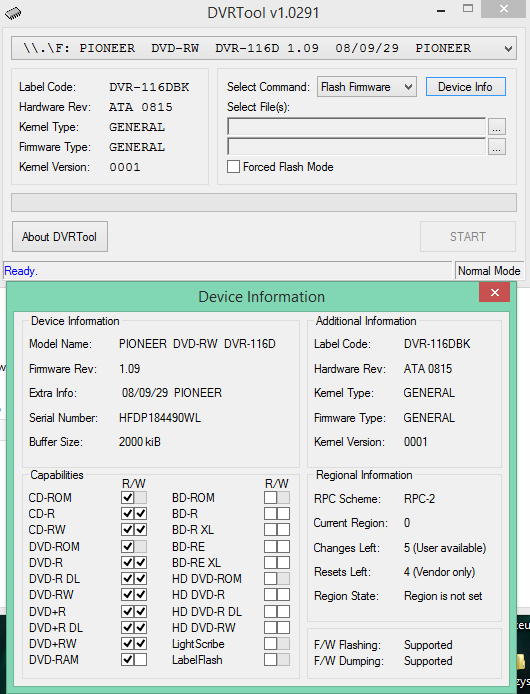Toggle BD-RE read checkbox

[270, 546]
